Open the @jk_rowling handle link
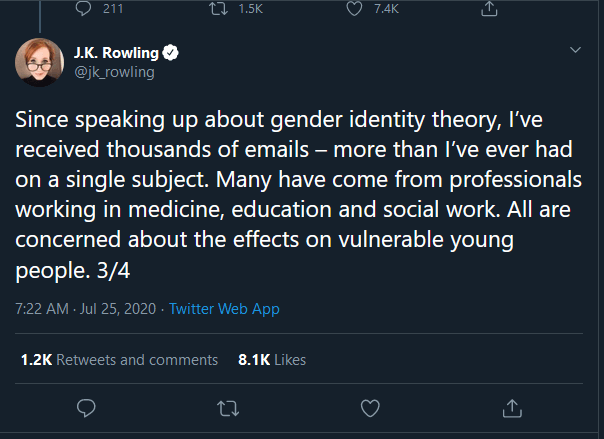The image size is (604, 439). (x=113, y=72)
